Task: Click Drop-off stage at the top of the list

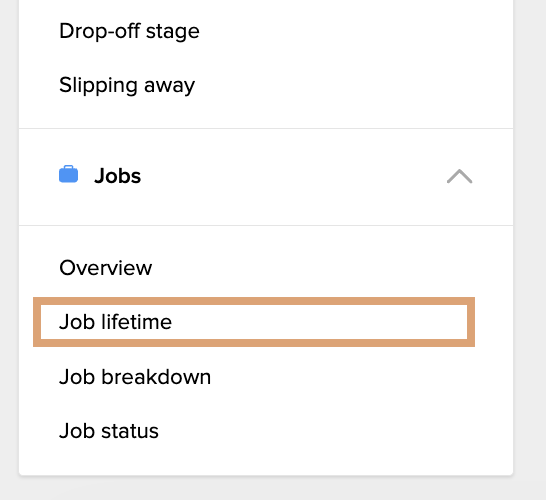Action: 129,31
